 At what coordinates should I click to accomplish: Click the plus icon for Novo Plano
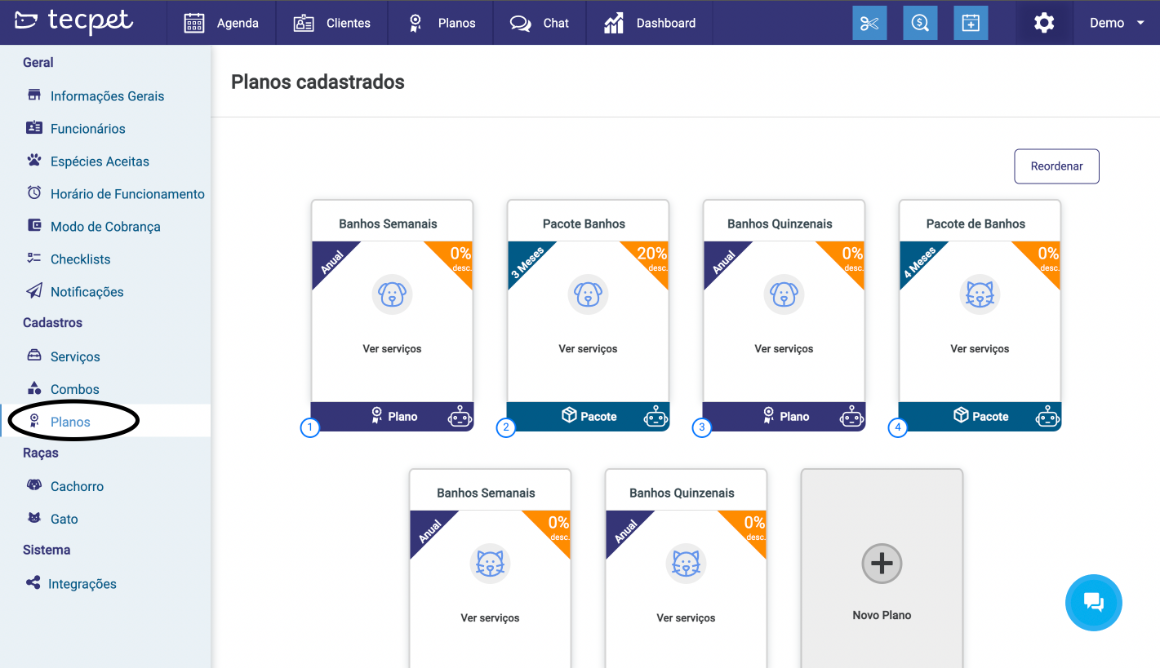pyautogui.click(x=881, y=564)
